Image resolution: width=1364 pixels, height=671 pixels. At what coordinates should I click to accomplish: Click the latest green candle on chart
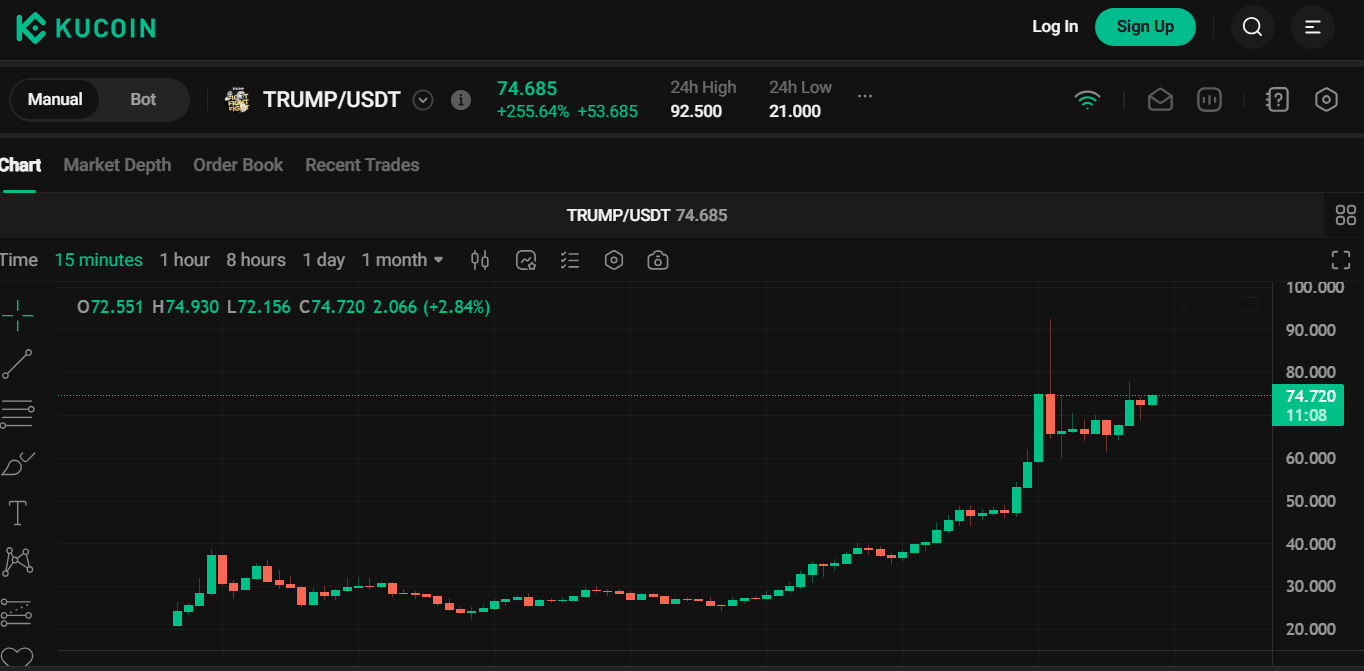[x=1152, y=399]
